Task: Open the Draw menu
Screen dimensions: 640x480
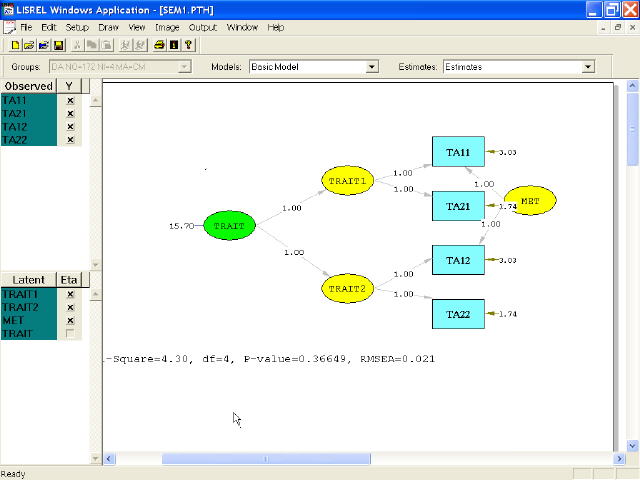Action: (108, 27)
